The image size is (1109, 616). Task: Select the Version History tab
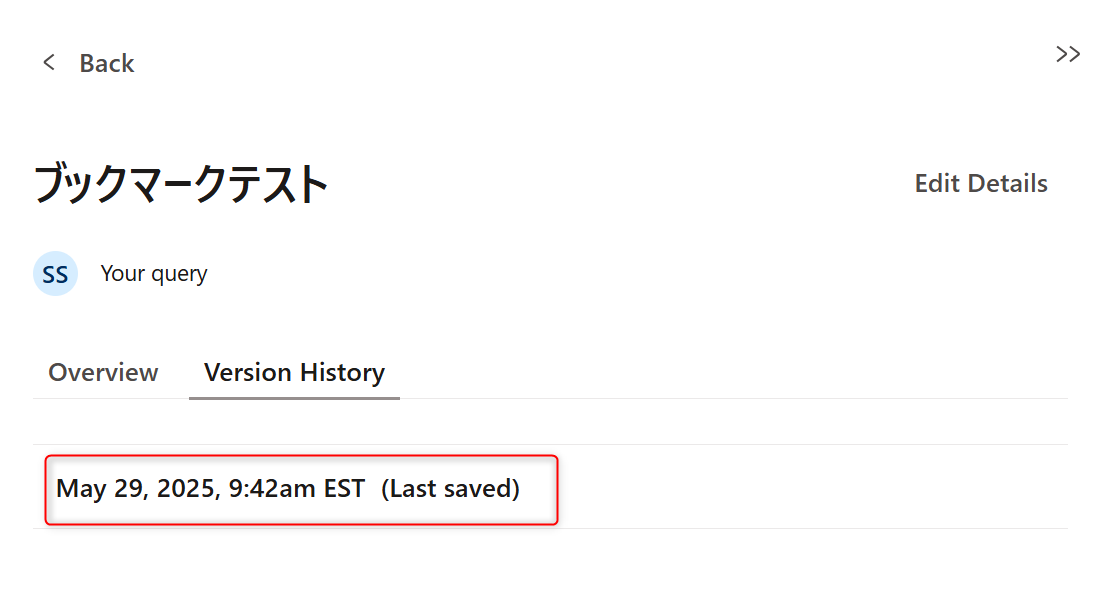(x=294, y=373)
